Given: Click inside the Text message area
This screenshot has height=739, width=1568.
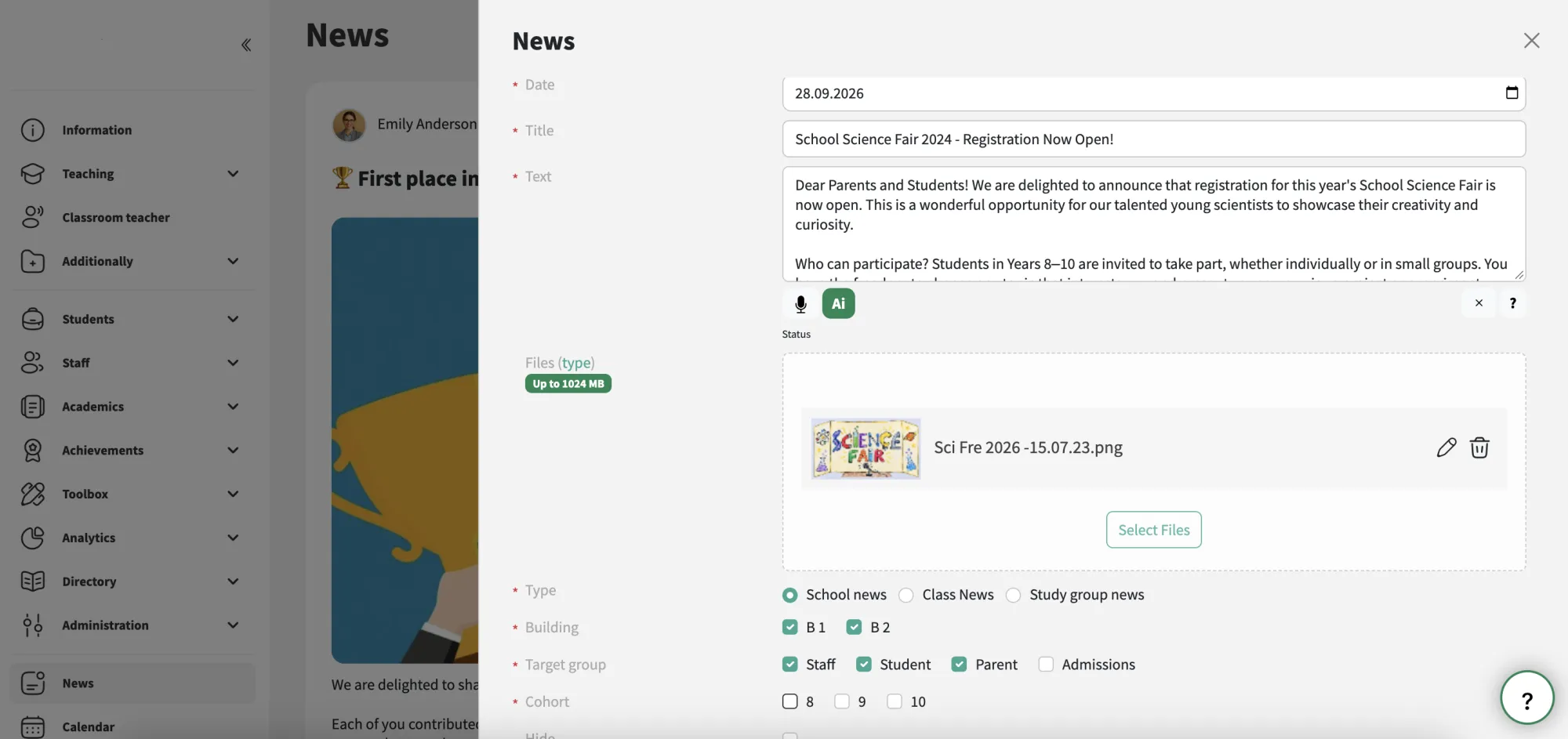Looking at the screenshot, I should pyautogui.click(x=1153, y=224).
